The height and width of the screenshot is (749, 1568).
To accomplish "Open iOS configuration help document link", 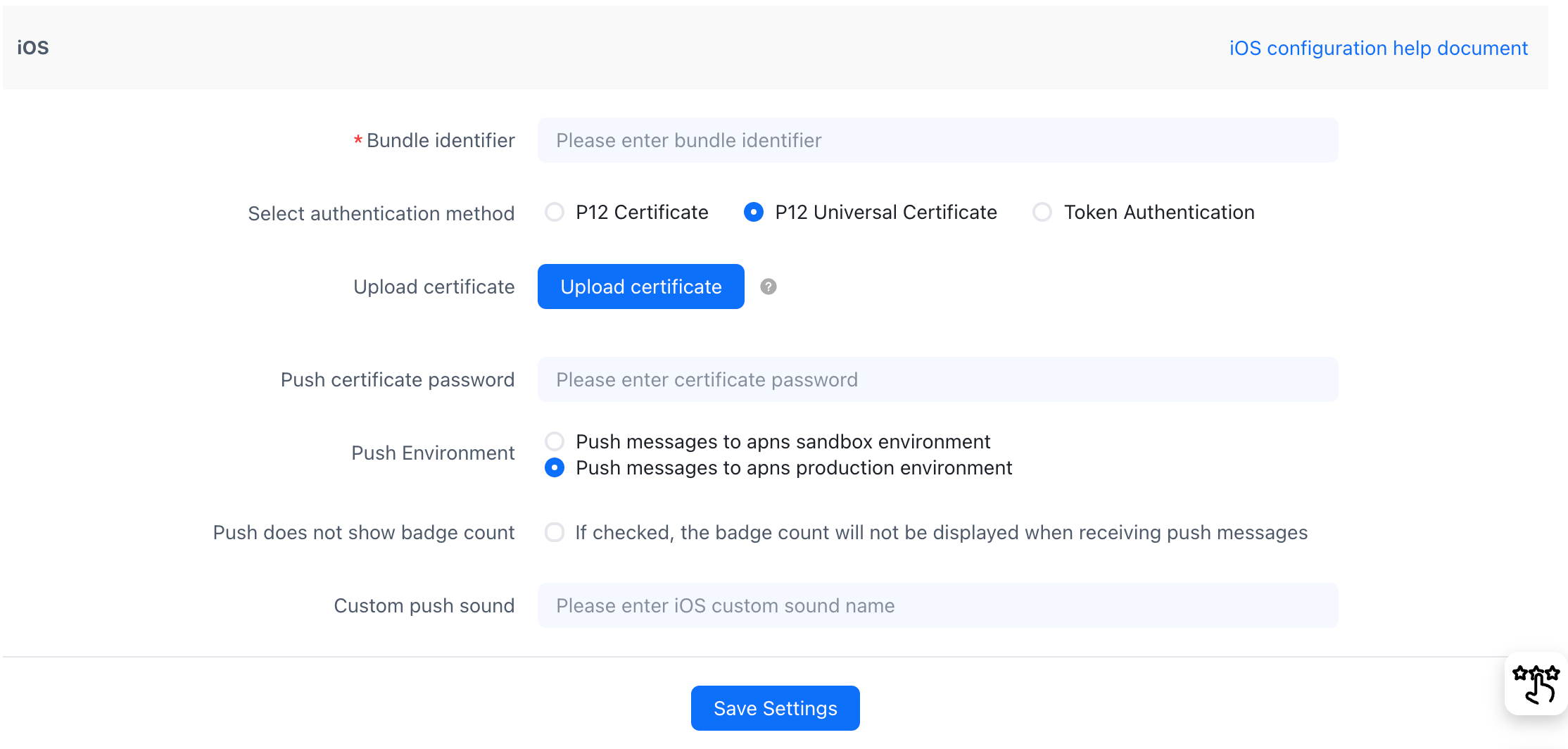I will click(1378, 48).
